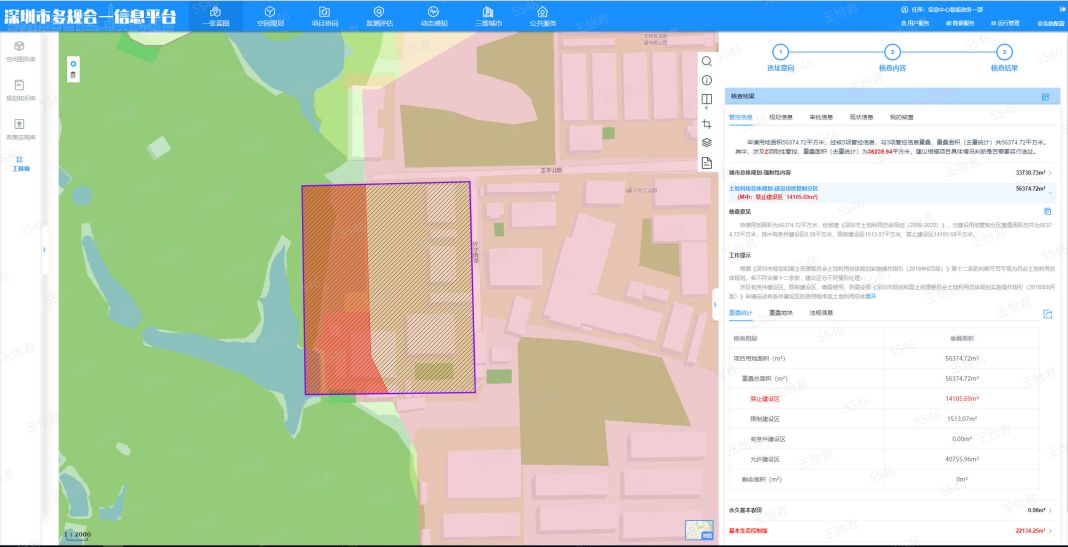The image size is (1068, 547).
Task: Open 空间图形库 in left sidebar
Action: pyautogui.click(x=20, y=51)
